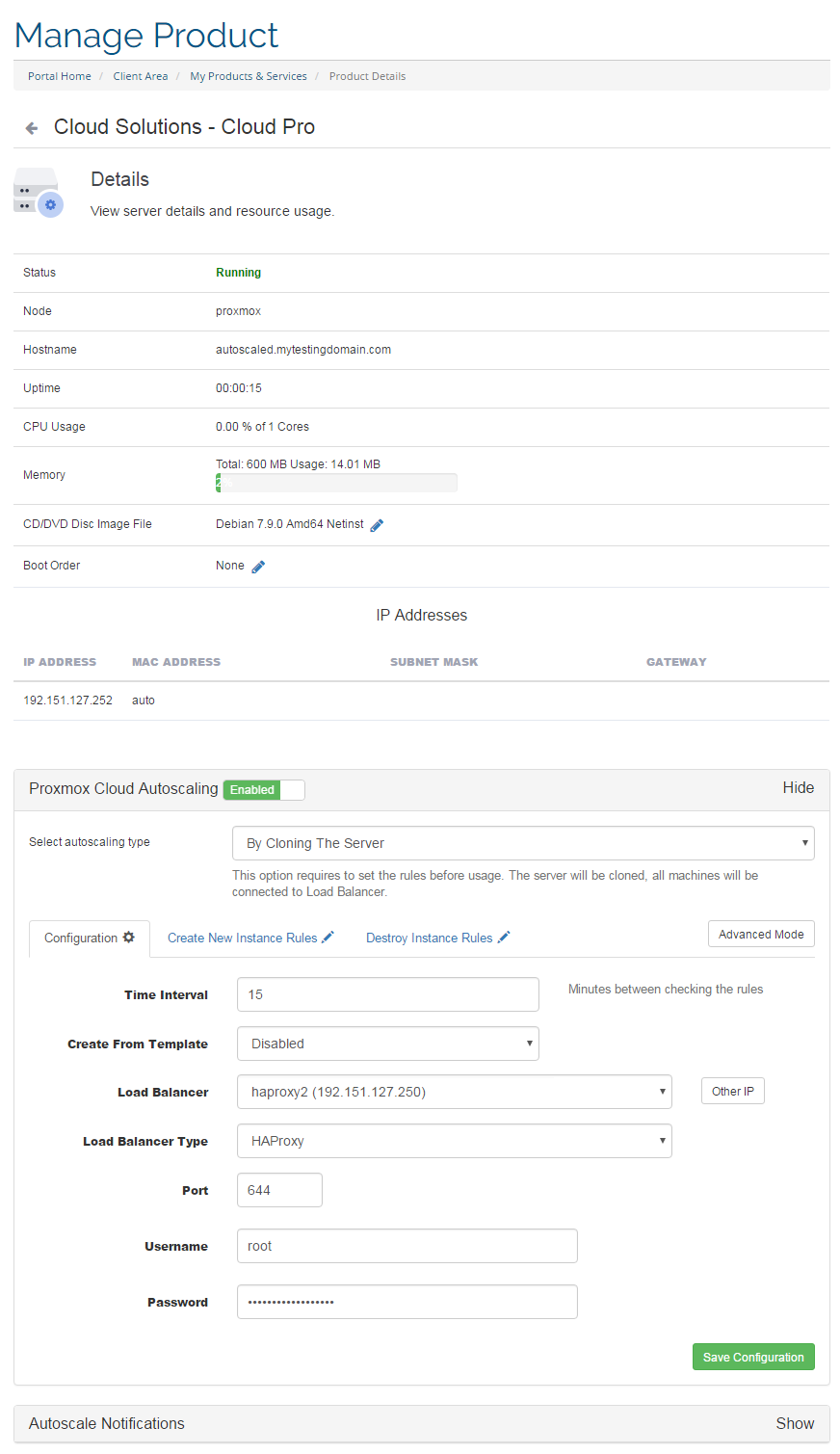
Task: Edit the CD/DVD Disc Image File pencil
Action: pos(378,525)
